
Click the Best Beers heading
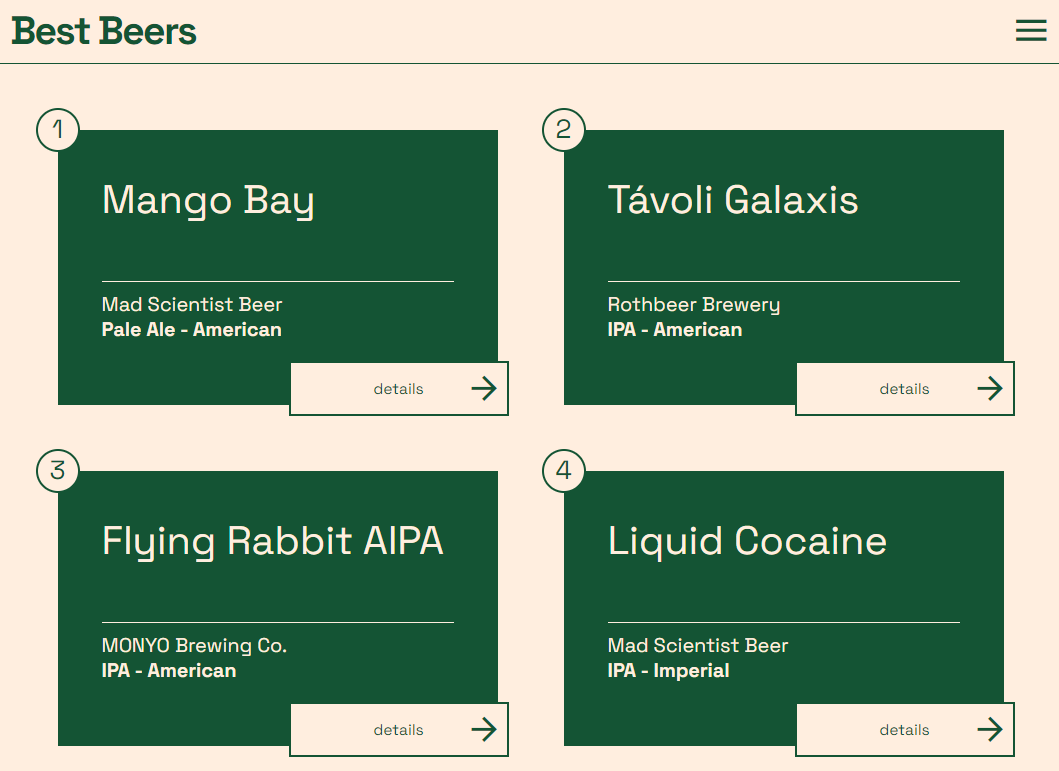(104, 31)
